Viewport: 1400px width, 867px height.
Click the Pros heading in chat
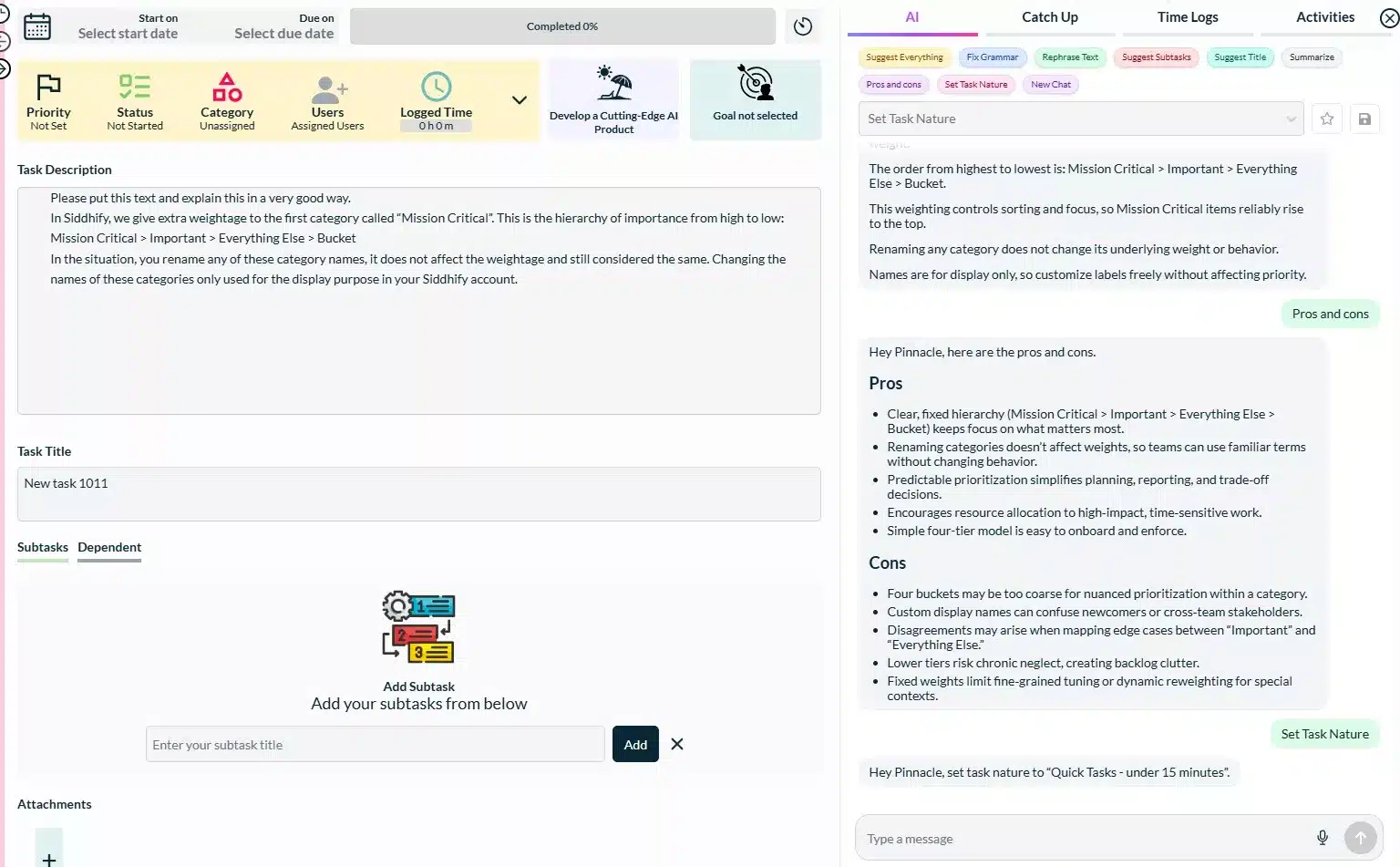pyautogui.click(x=885, y=384)
